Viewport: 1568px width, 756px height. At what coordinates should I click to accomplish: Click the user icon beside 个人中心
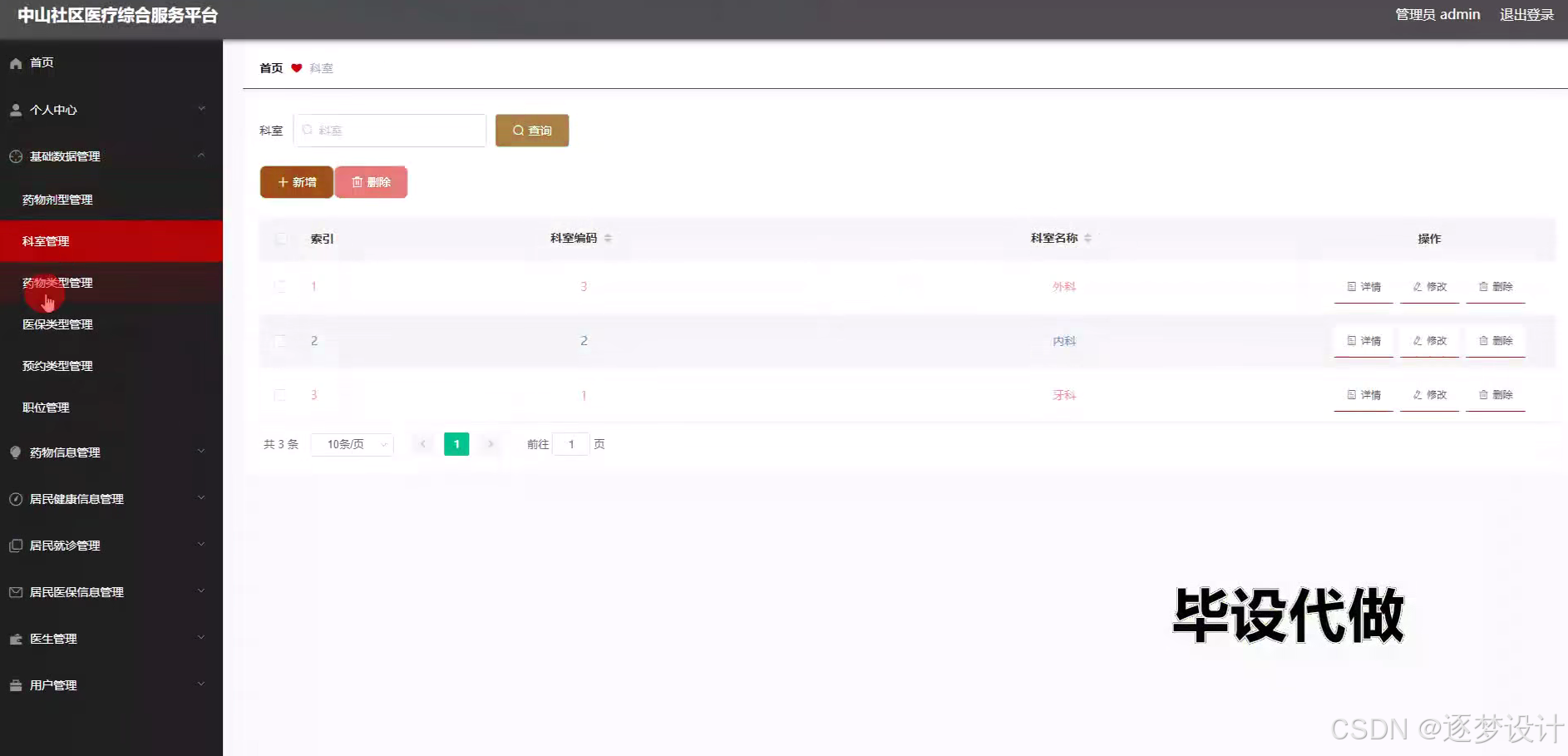16,110
